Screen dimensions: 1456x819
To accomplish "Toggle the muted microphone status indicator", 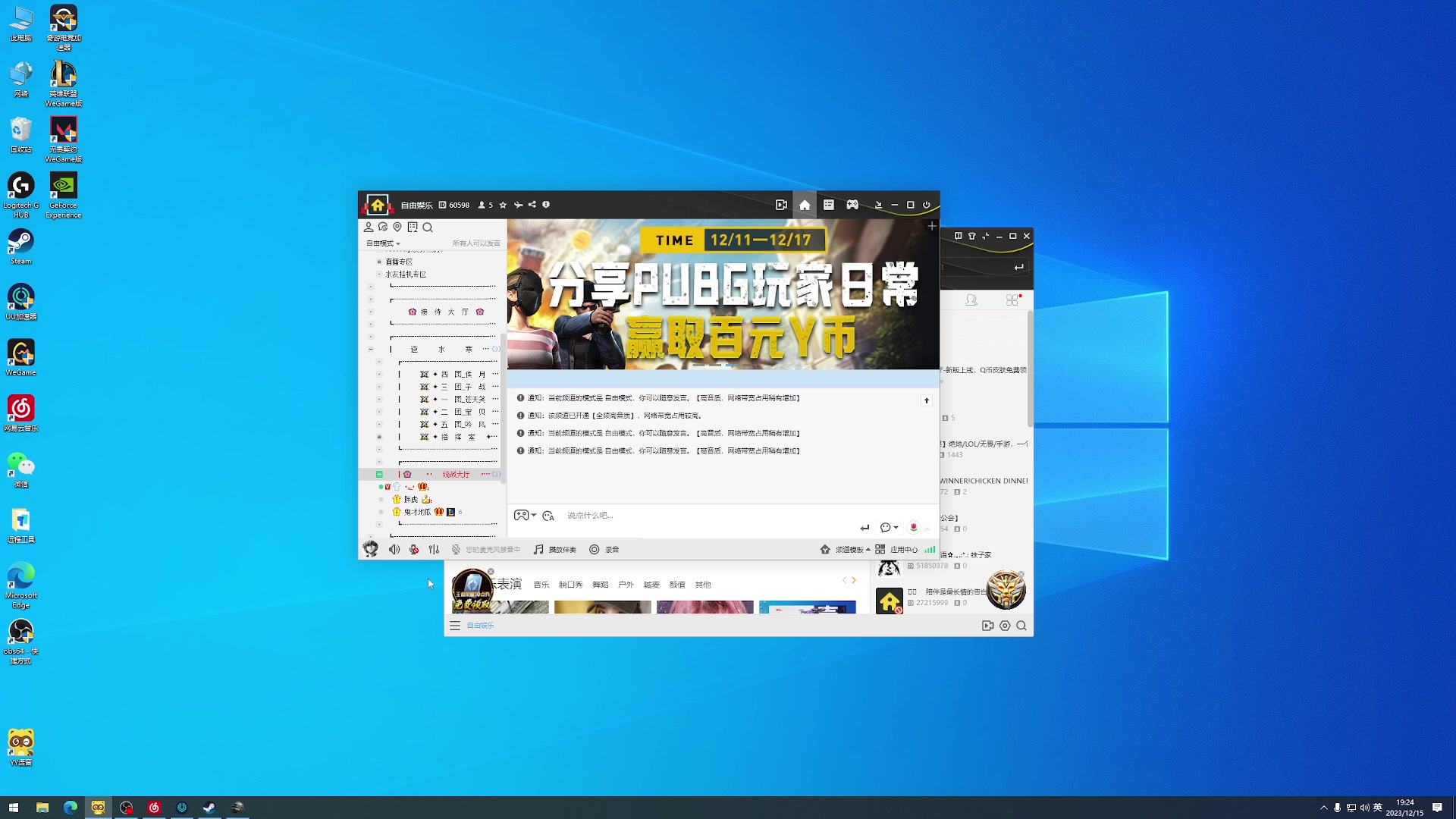I will pyautogui.click(x=456, y=550).
